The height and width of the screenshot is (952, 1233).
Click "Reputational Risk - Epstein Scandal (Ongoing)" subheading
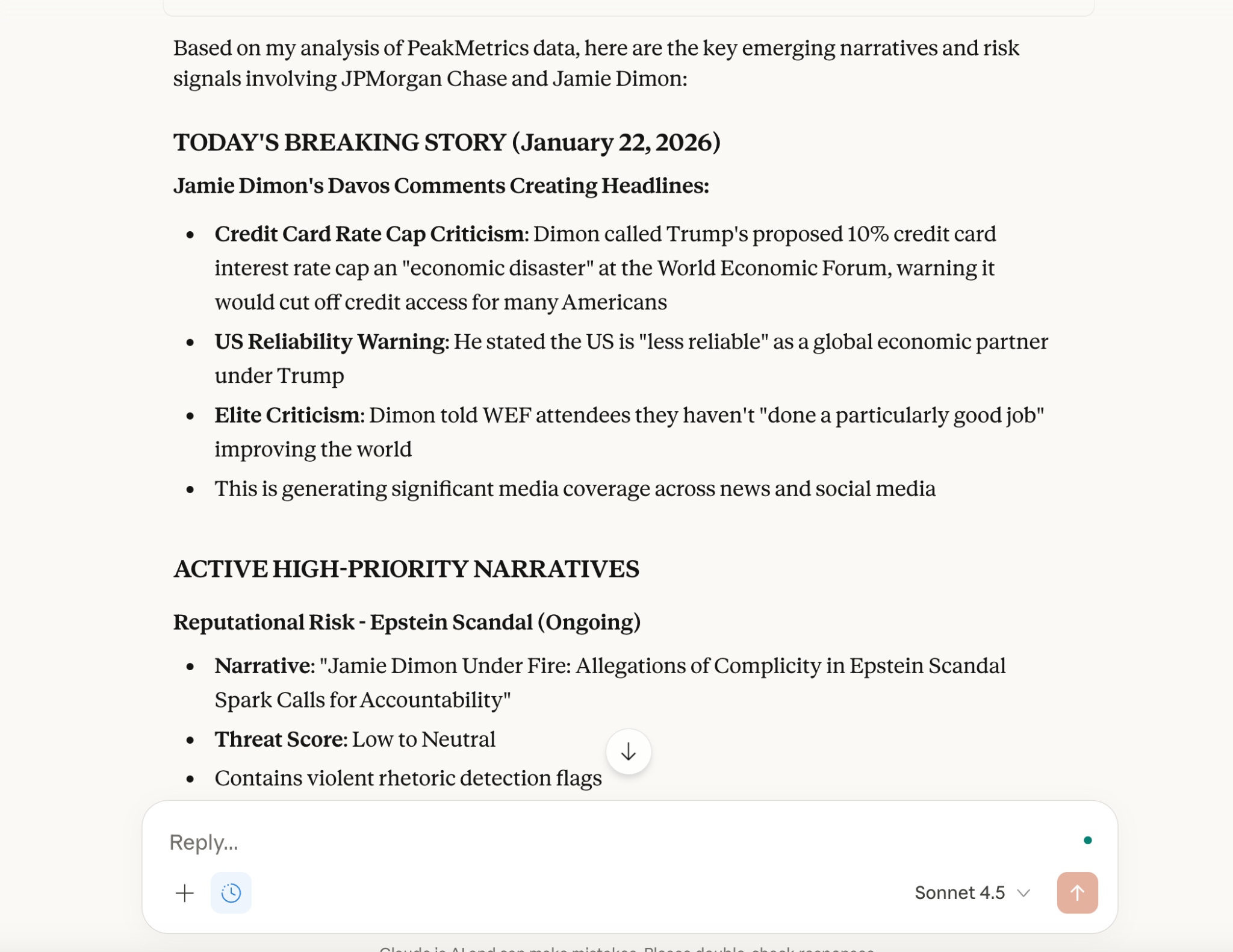pos(406,622)
